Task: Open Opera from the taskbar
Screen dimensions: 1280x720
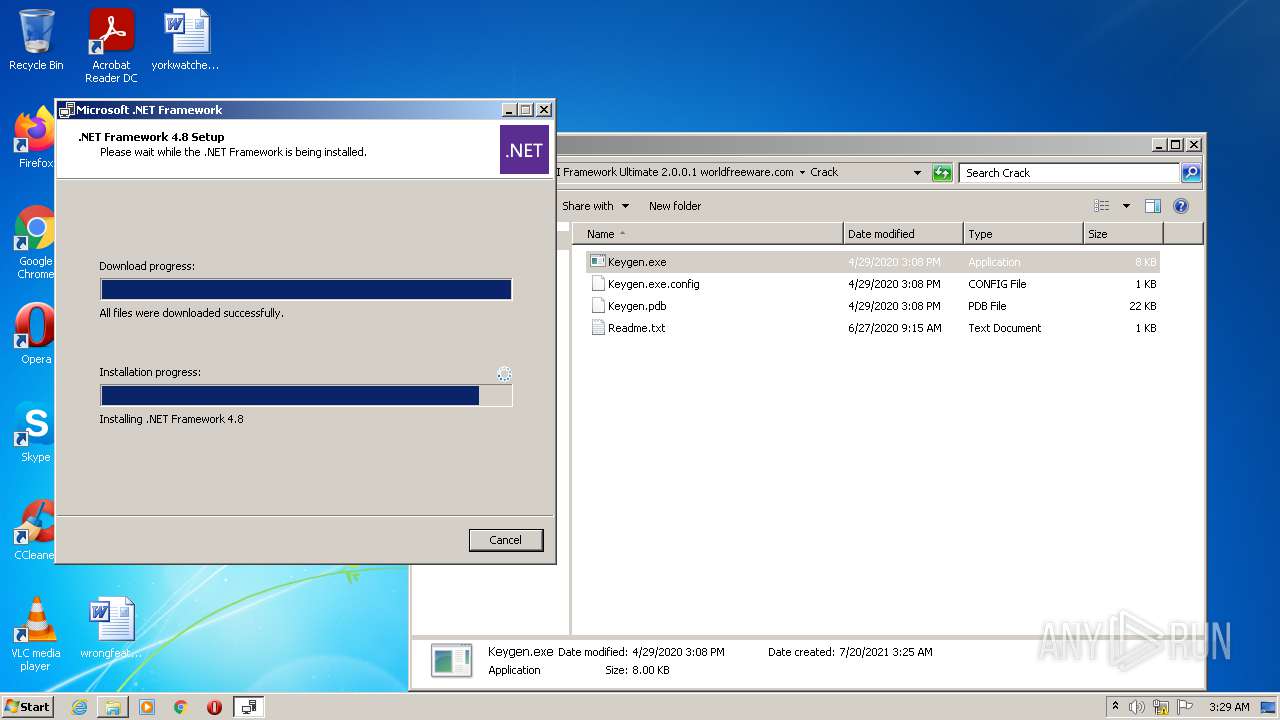Action: tap(214, 707)
